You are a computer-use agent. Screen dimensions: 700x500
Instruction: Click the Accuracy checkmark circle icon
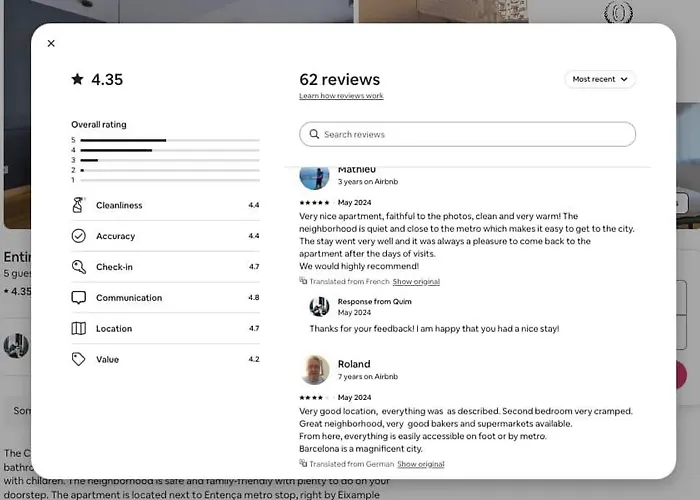pyautogui.click(x=79, y=236)
